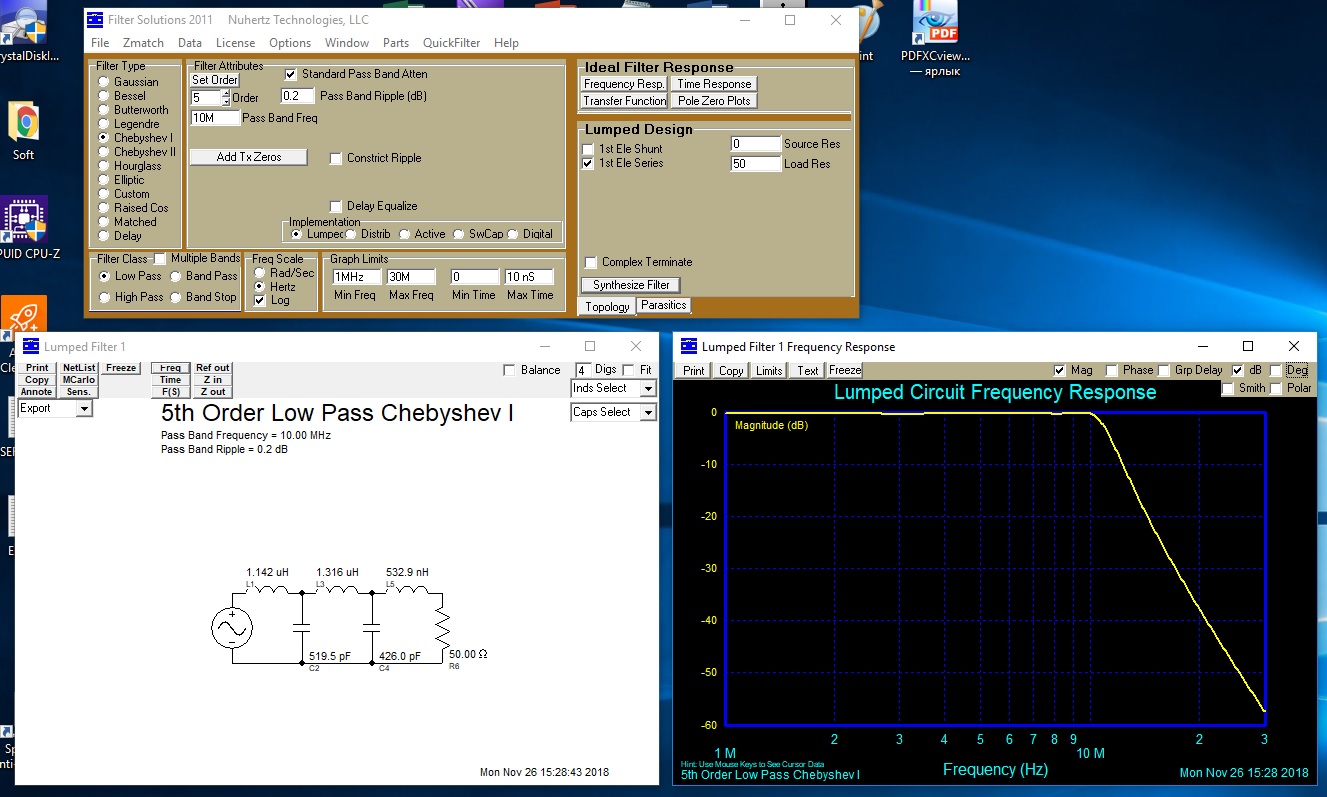This screenshot has width=1327, height=797.
Task: Click the Pass Band Ripple input field
Action: tap(298, 96)
